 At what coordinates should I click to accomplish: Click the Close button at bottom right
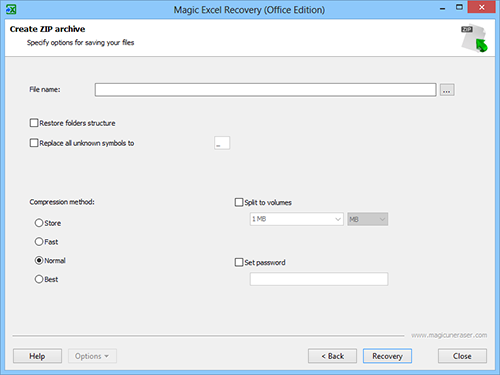(x=462, y=356)
